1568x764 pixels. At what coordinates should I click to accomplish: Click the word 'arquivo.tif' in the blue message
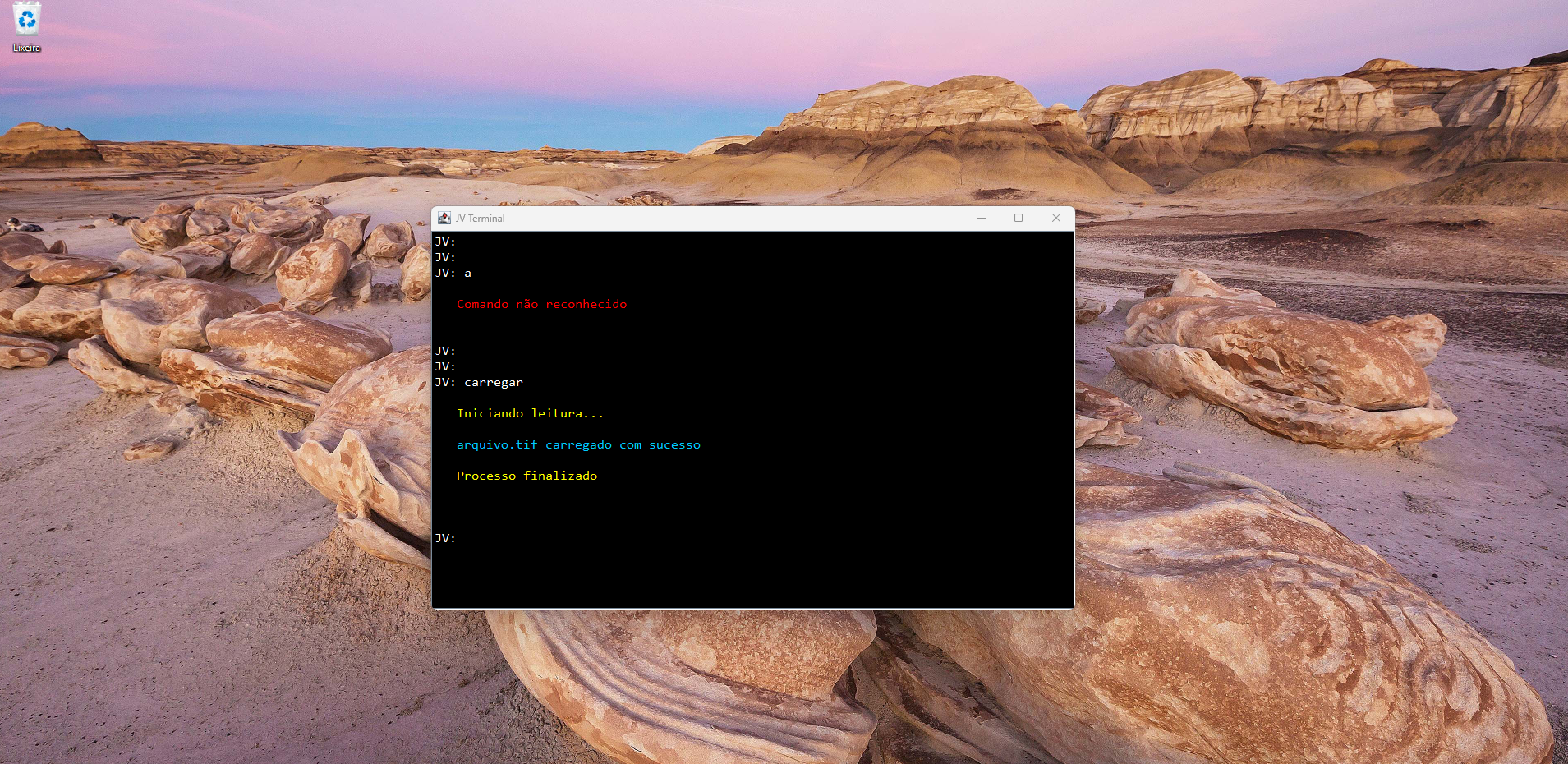click(x=497, y=444)
